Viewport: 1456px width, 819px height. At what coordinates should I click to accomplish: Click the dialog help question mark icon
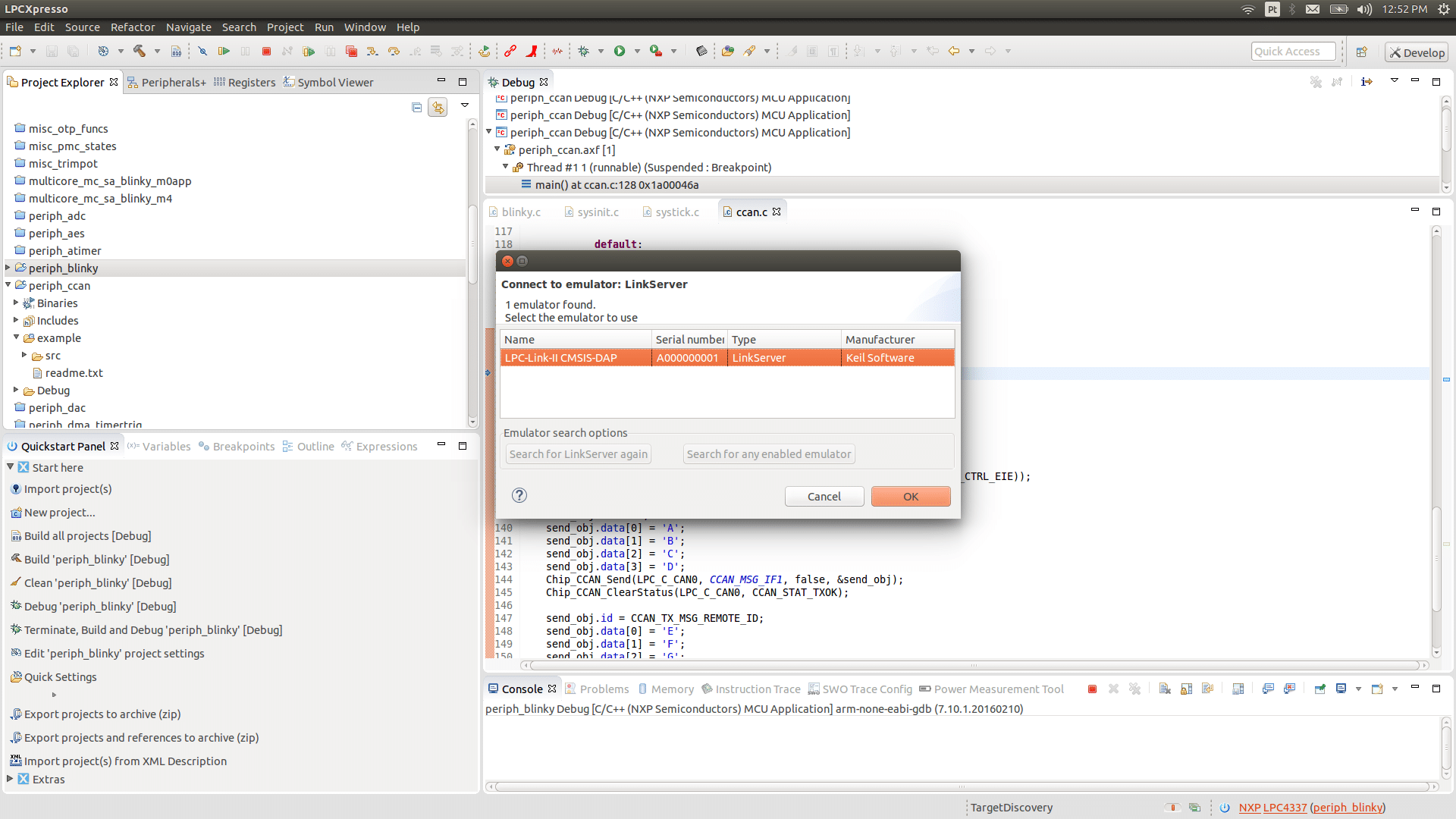519,496
